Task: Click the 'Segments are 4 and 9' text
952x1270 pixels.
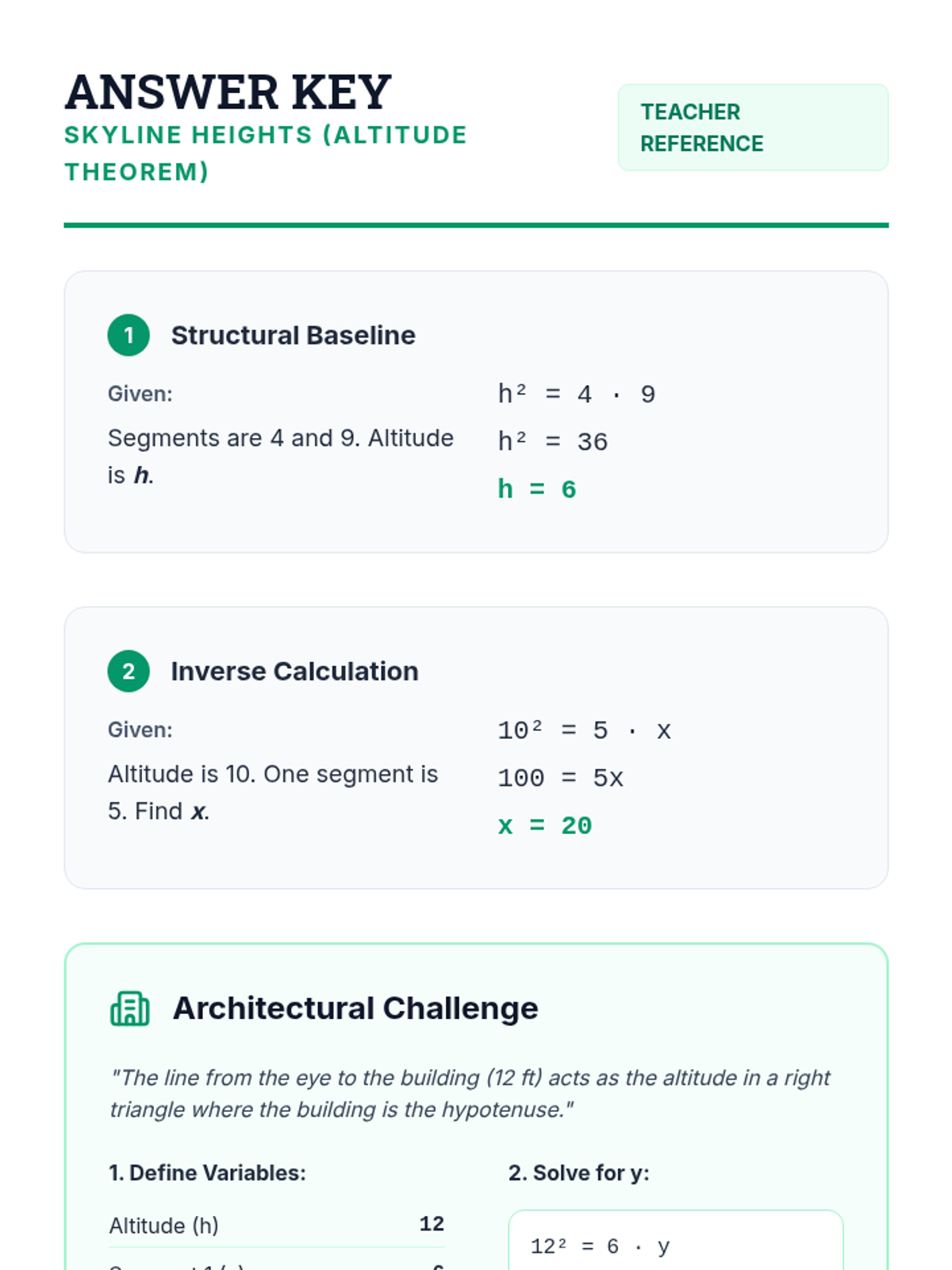Action: (x=280, y=456)
